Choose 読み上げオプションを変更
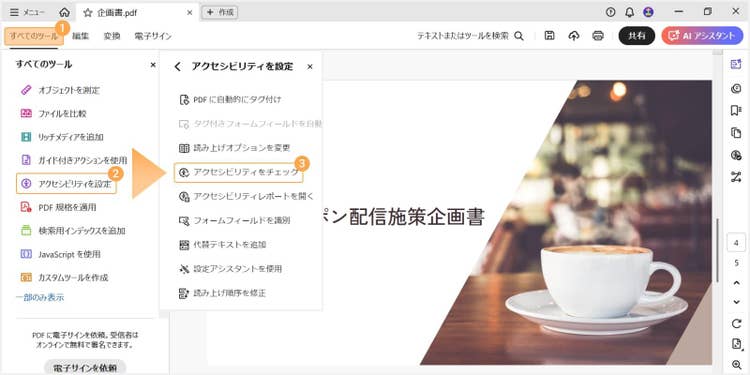Screen dimensions: 750x375 (x=235, y=148)
